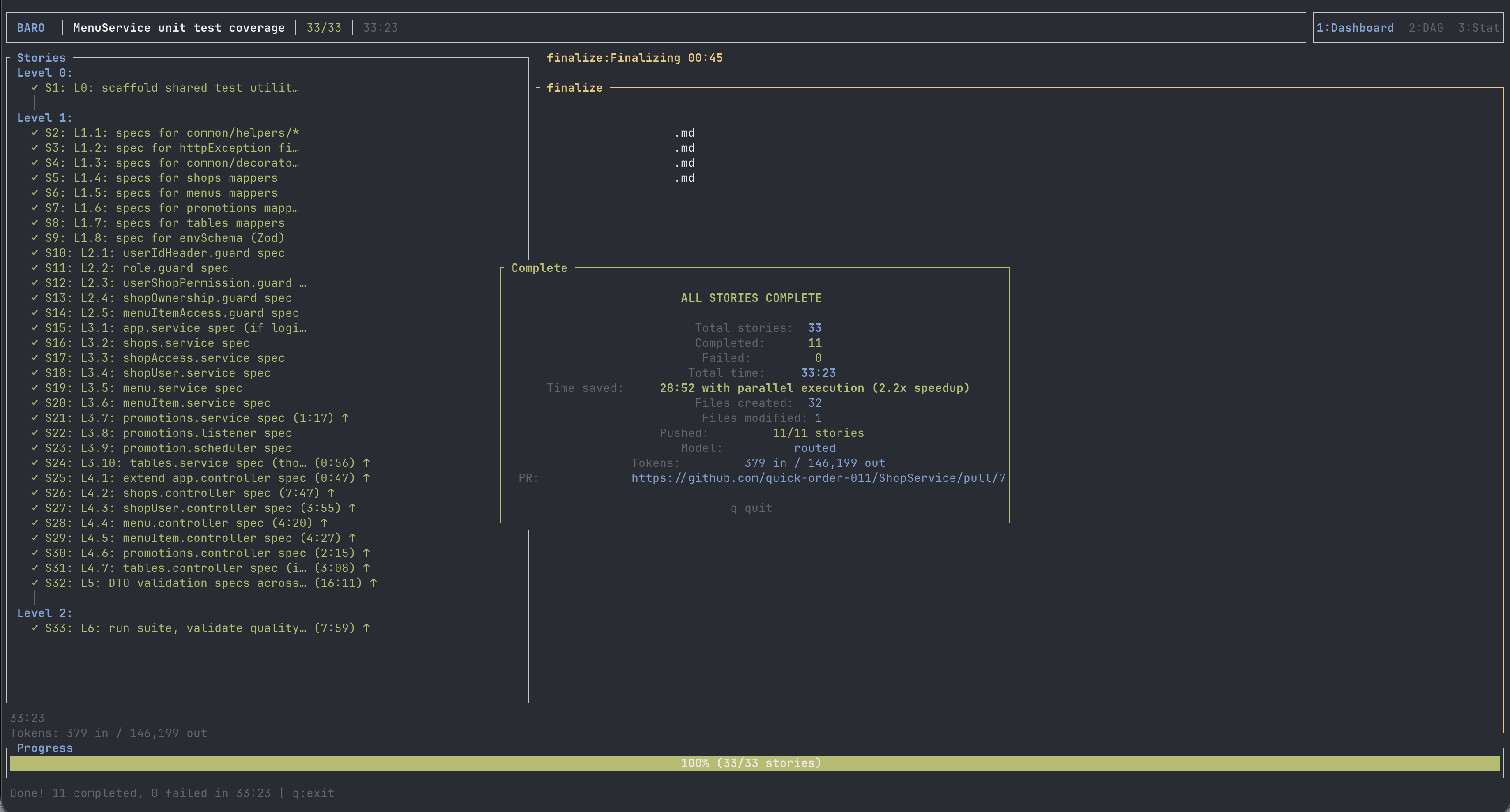Click the checkmark beside S23 promotion.scheduler spec
The height and width of the screenshot is (812, 1510).
pyautogui.click(x=34, y=447)
